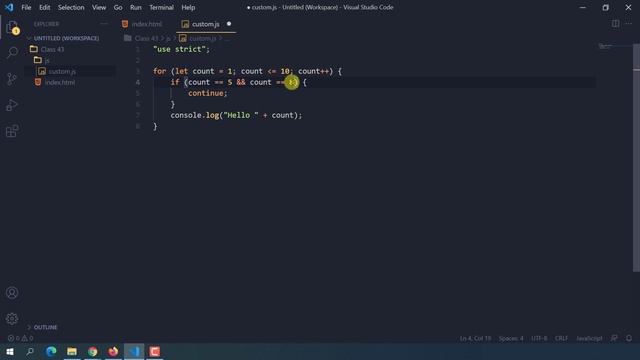Open Explorer panel ellipsis actions
The width and height of the screenshot is (640, 360).
tap(104, 24)
